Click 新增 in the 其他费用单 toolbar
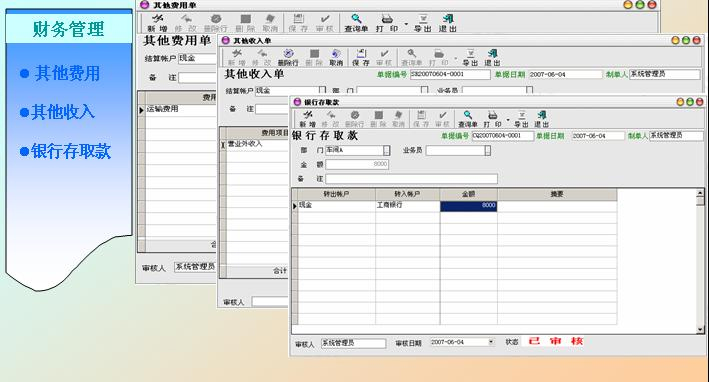Screen dimensions: 709x382 [158, 23]
